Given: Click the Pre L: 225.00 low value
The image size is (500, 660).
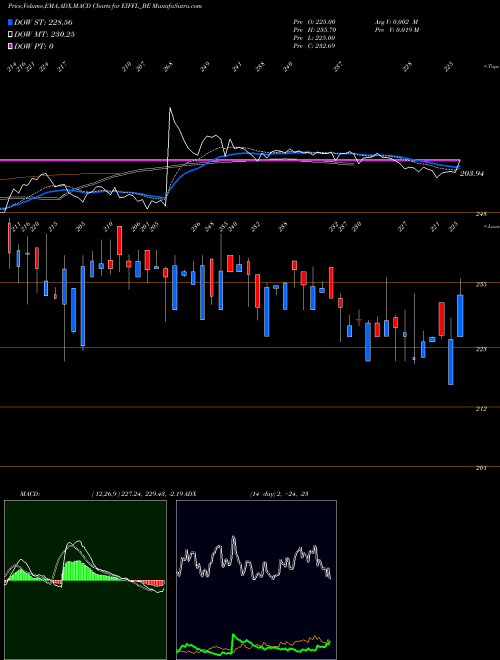Looking at the screenshot, I should point(314,38).
